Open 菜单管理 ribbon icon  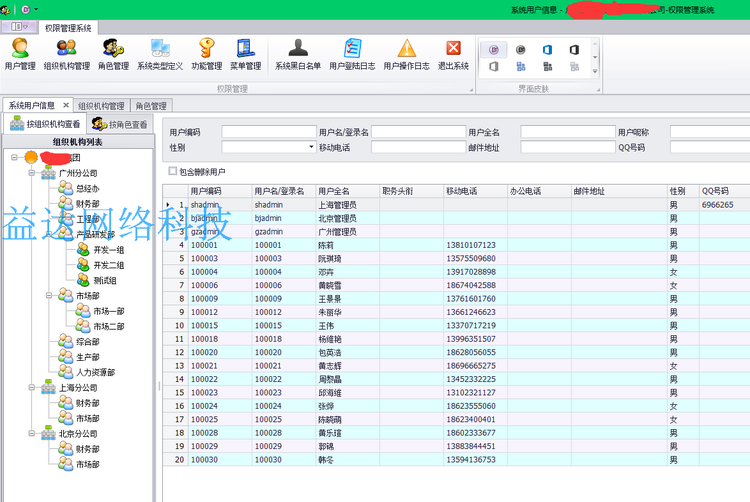click(245, 54)
